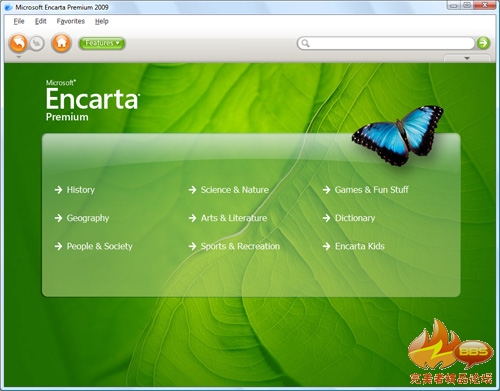This screenshot has height=391, width=500.
Task: Click the Encarta icon in title bar
Action: [x=8, y=7]
